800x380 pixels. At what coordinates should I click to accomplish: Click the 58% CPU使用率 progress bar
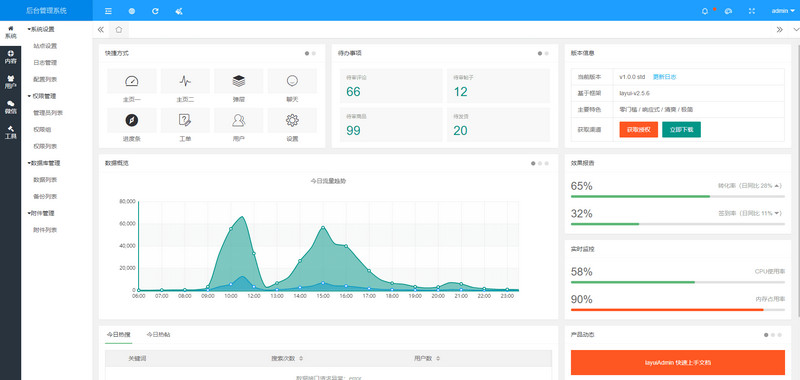click(x=678, y=282)
